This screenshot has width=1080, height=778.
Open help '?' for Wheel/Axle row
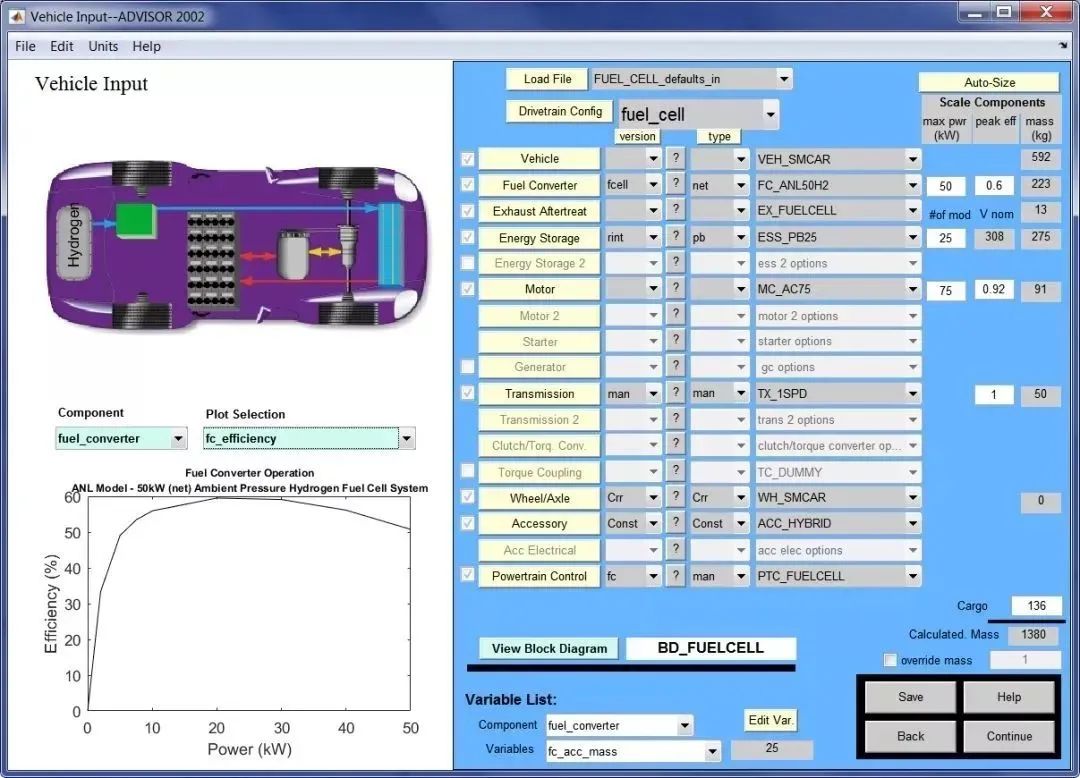click(676, 496)
